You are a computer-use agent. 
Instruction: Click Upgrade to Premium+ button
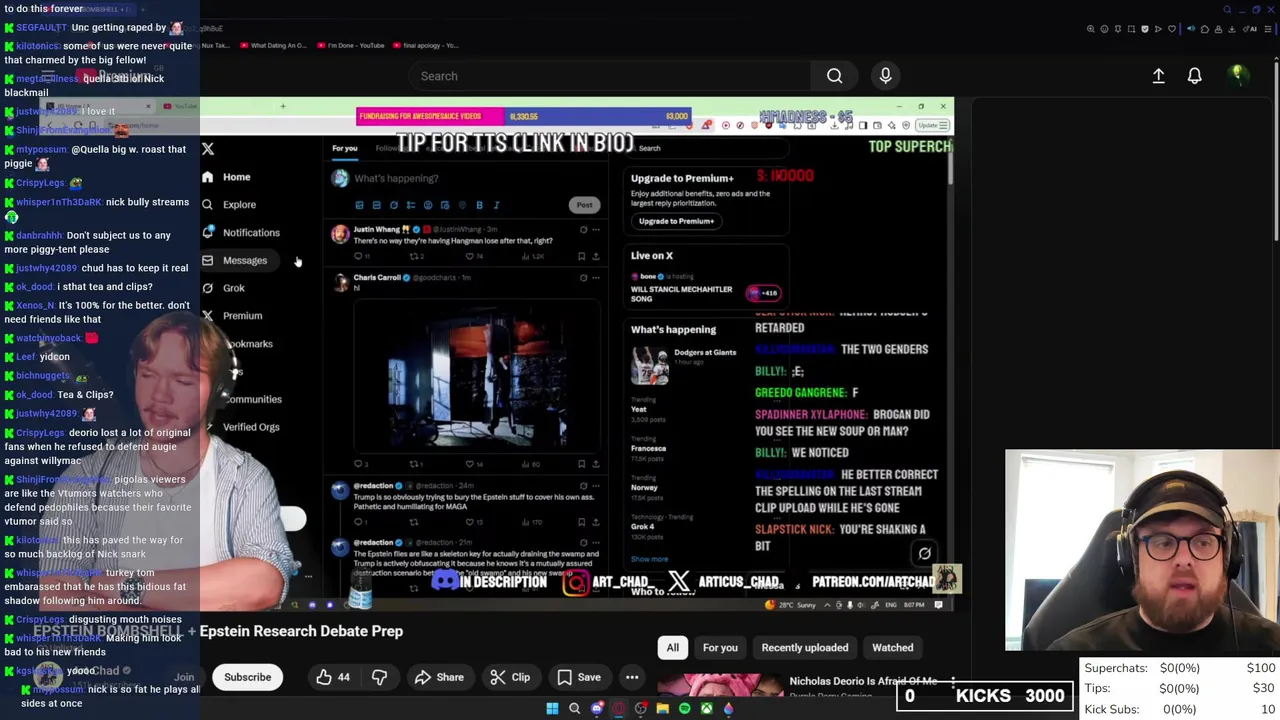[677, 221]
